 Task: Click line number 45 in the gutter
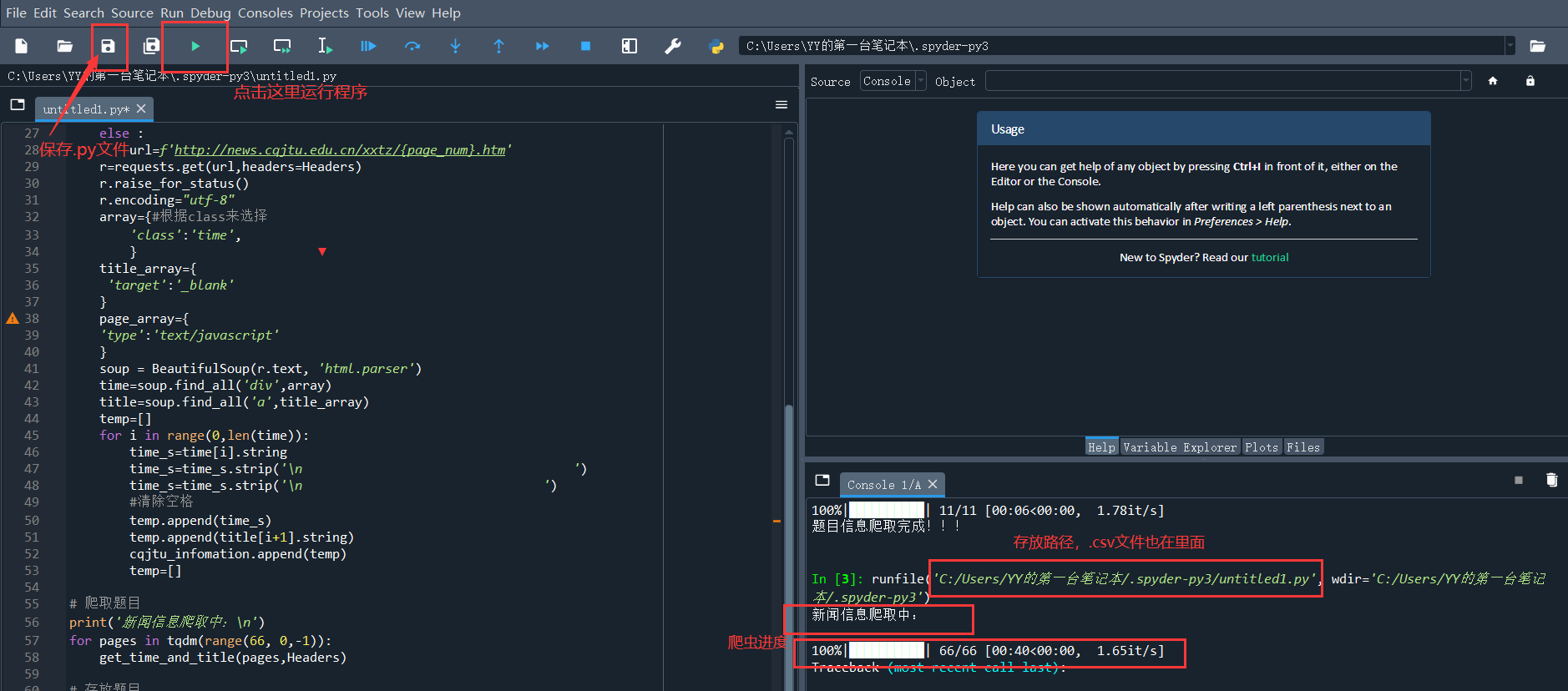[32, 435]
